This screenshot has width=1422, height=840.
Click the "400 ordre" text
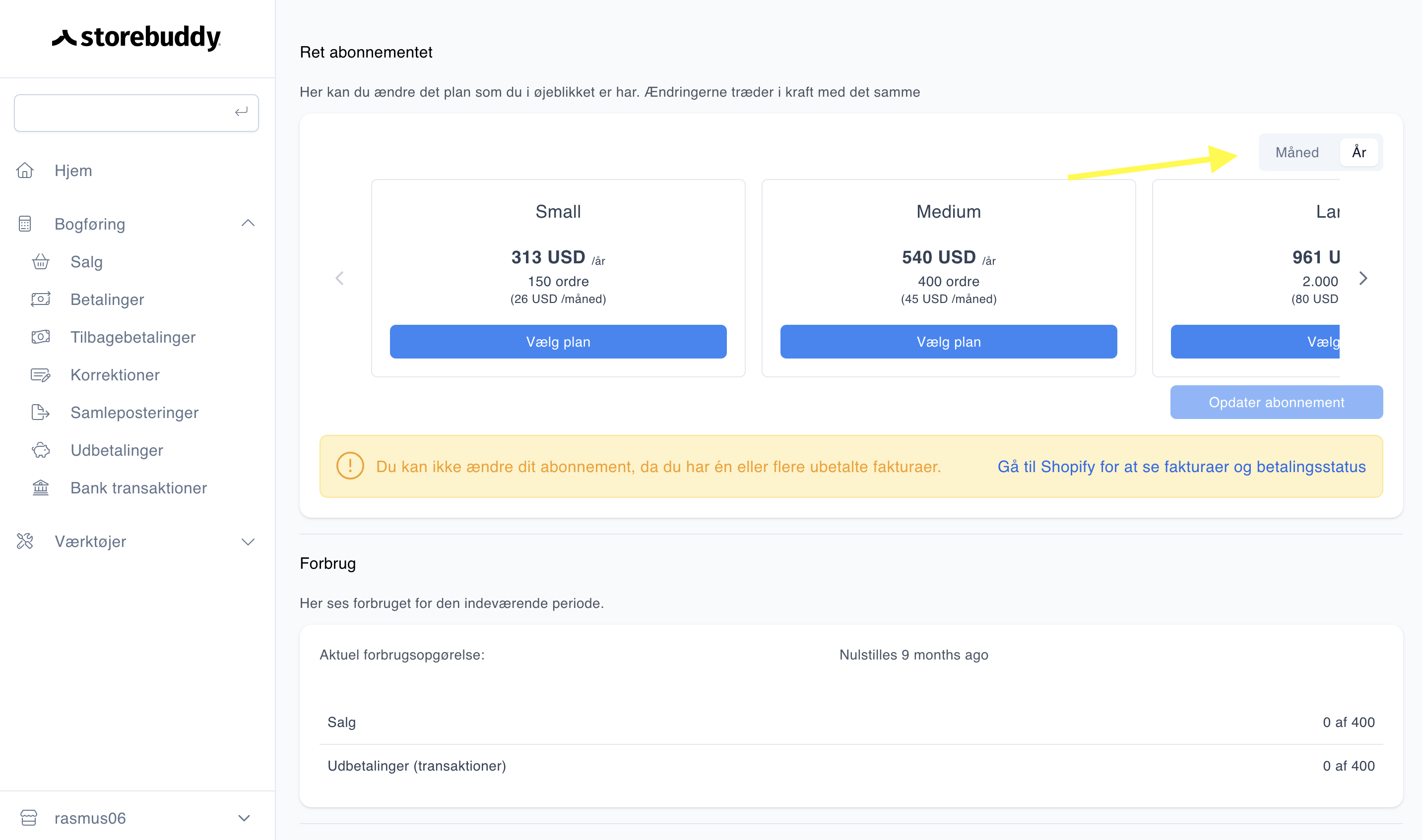click(949, 281)
